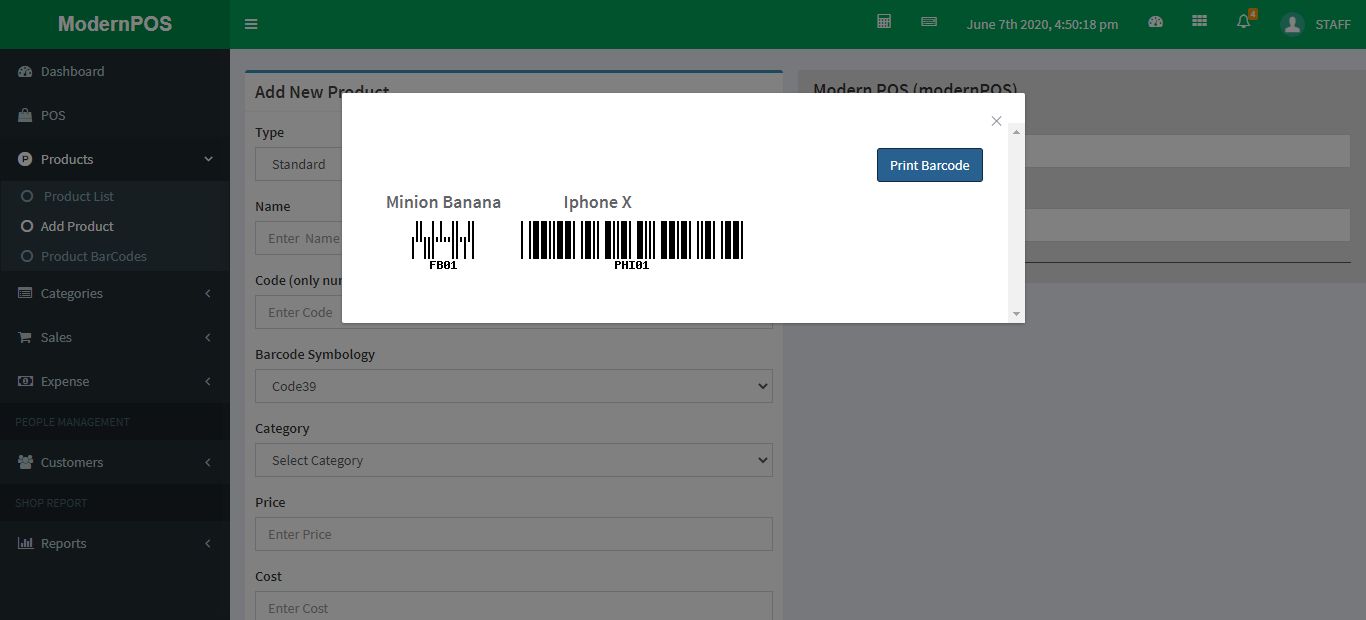Open the calculator icon in top bar
The image size is (1366, 620).
tap(884, 21)
